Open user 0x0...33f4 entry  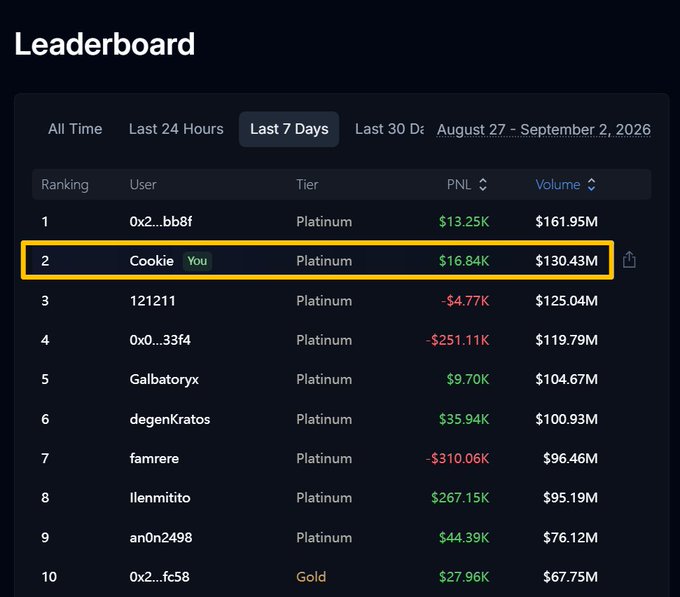tap(160, 340)
